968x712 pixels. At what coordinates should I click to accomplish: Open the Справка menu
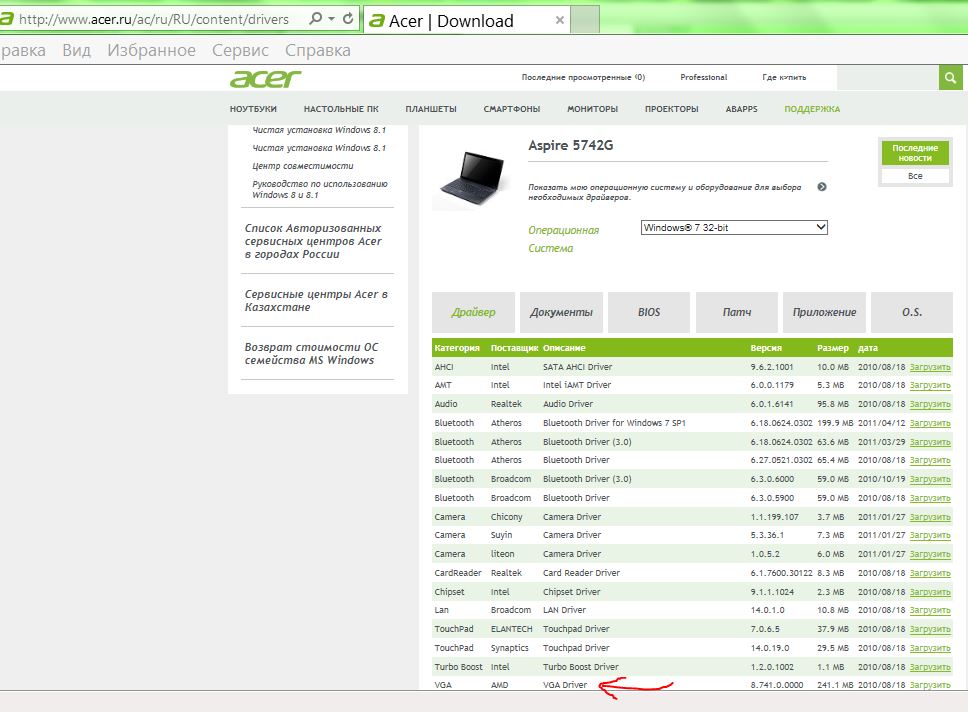pos(317,50)
